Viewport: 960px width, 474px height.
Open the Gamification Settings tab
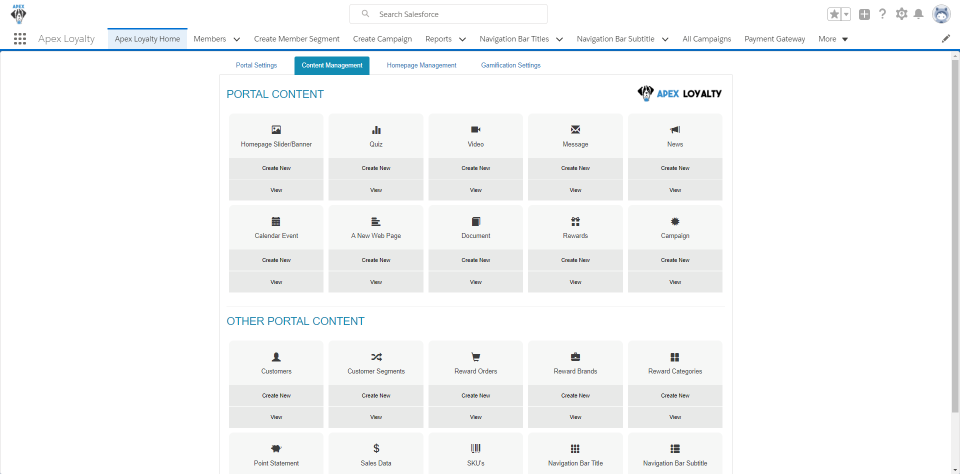(511, 66)
